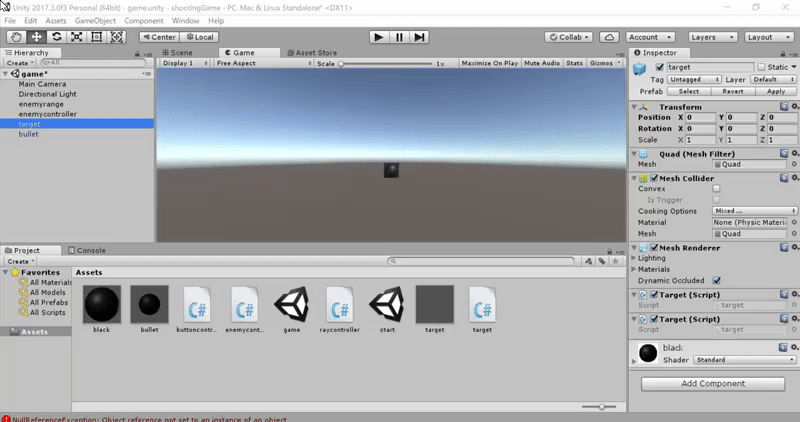The width and height of the screenshot is (800, 422).
Task: Disable the Mesh Collider component checkbox
Action: (654, 178)
